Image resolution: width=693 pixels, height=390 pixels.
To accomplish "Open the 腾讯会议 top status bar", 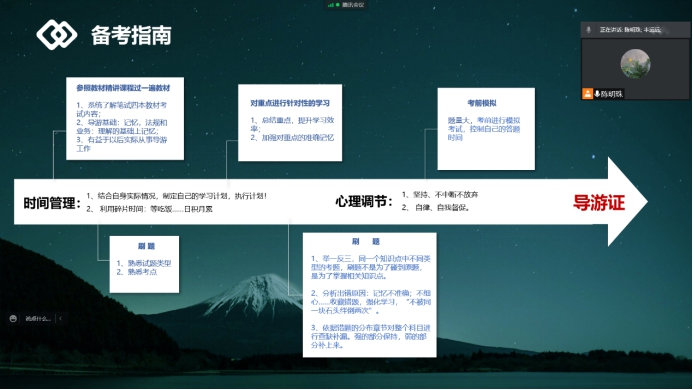I will click(x=346, y=5).
